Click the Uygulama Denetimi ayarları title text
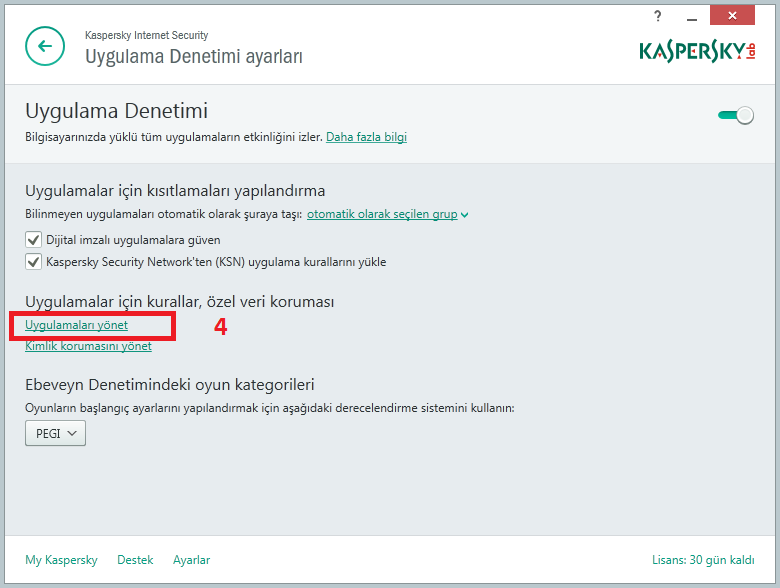This screenshot has width=780, height=588. [x=194, y=57]
